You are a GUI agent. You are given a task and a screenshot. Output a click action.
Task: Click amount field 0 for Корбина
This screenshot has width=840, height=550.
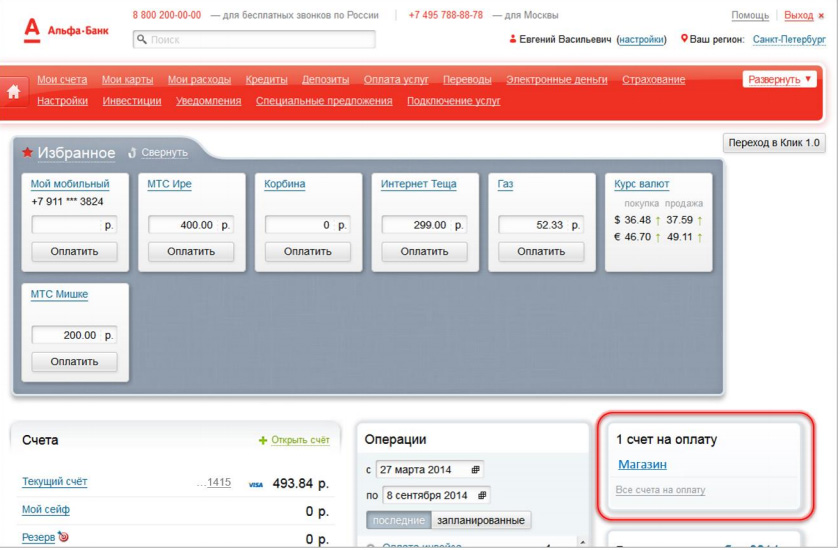point(308,225)
